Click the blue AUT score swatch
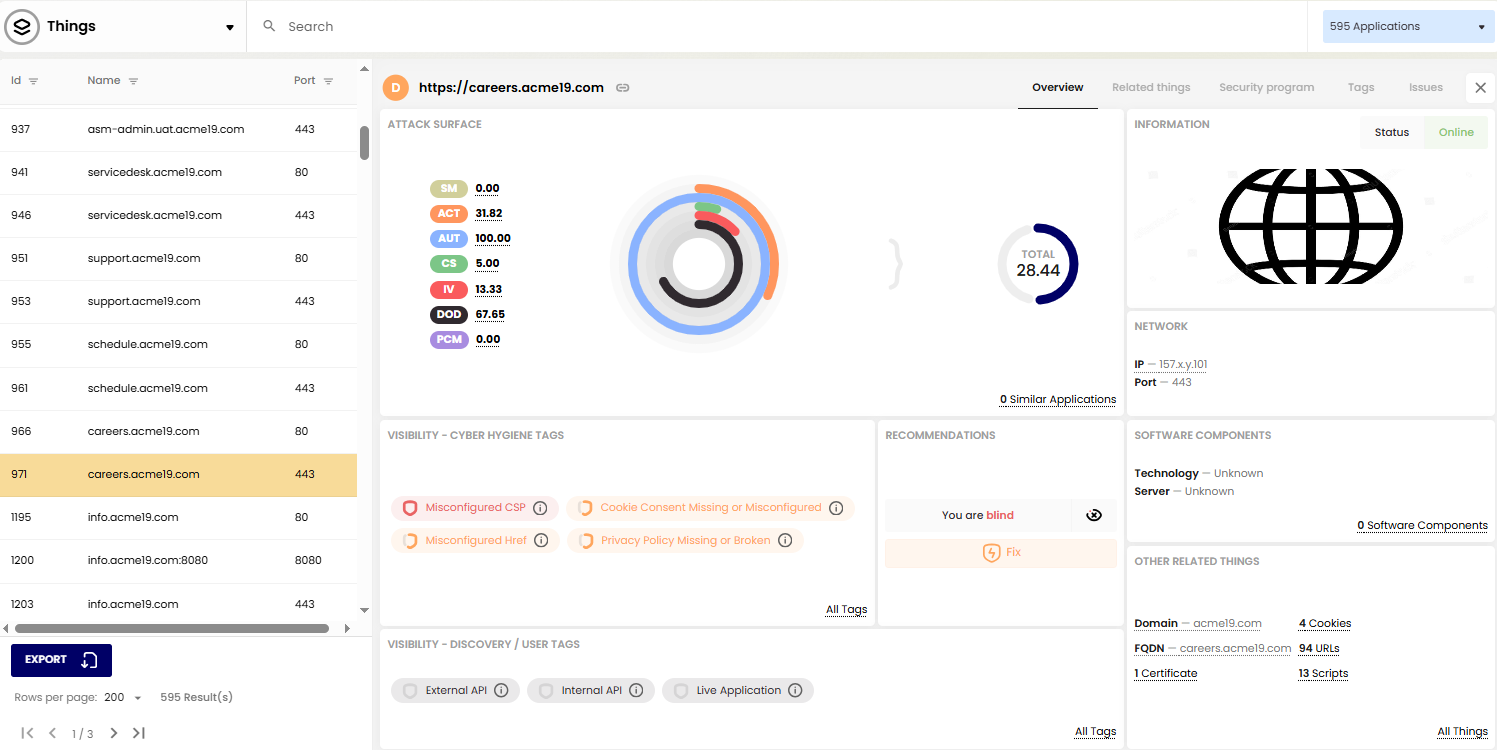 click(x=449, y=238)
